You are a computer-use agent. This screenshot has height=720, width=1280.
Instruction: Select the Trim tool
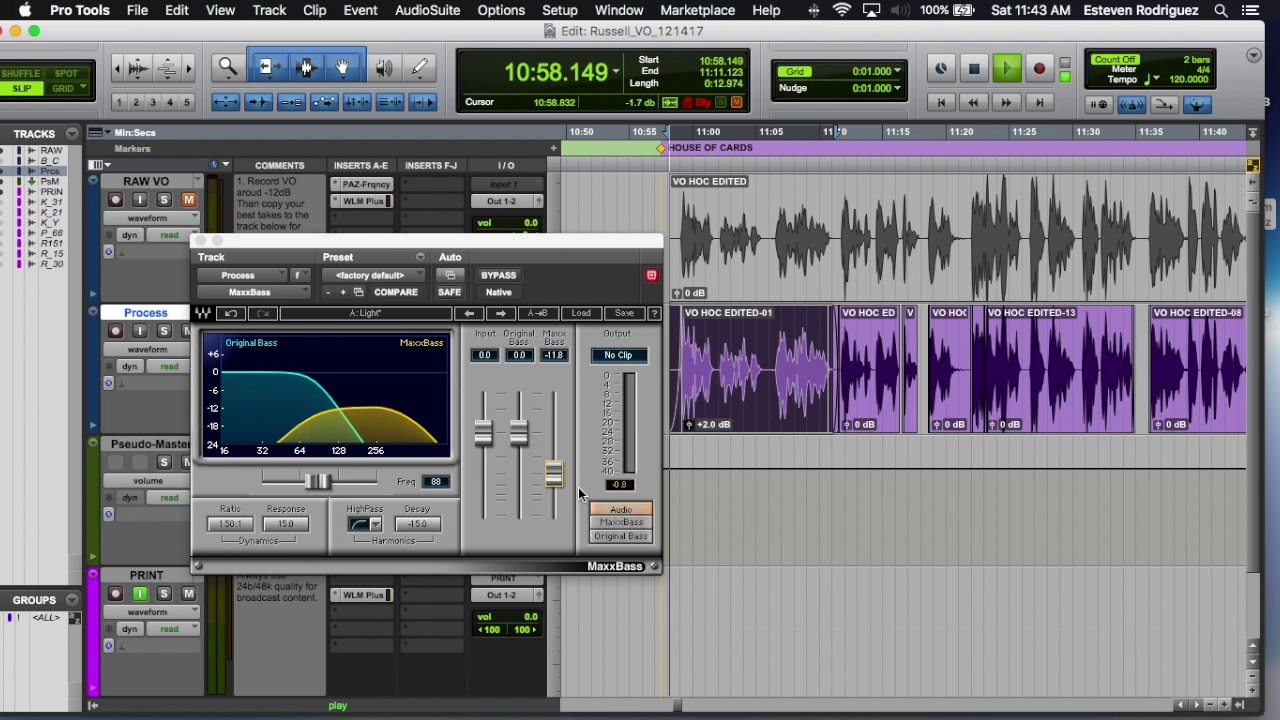270,68
